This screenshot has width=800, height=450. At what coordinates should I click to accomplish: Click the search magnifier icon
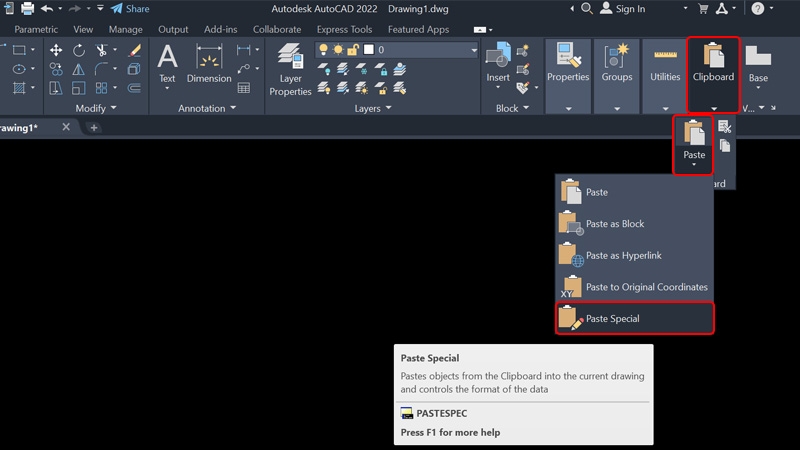click(587, 8)
